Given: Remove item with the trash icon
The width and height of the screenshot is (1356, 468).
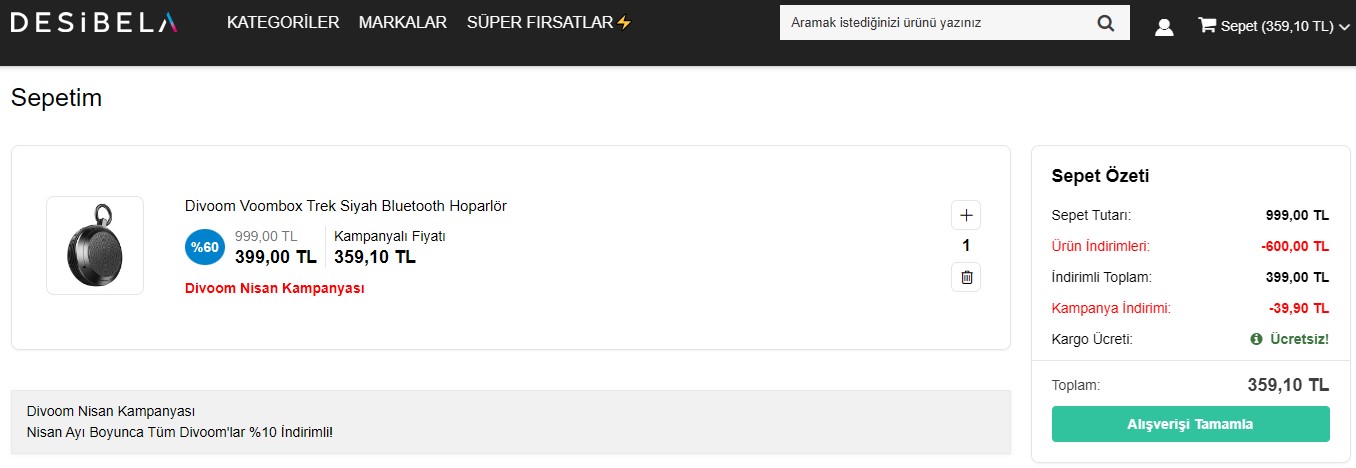Looking at the screenshot, I should 966,277.
